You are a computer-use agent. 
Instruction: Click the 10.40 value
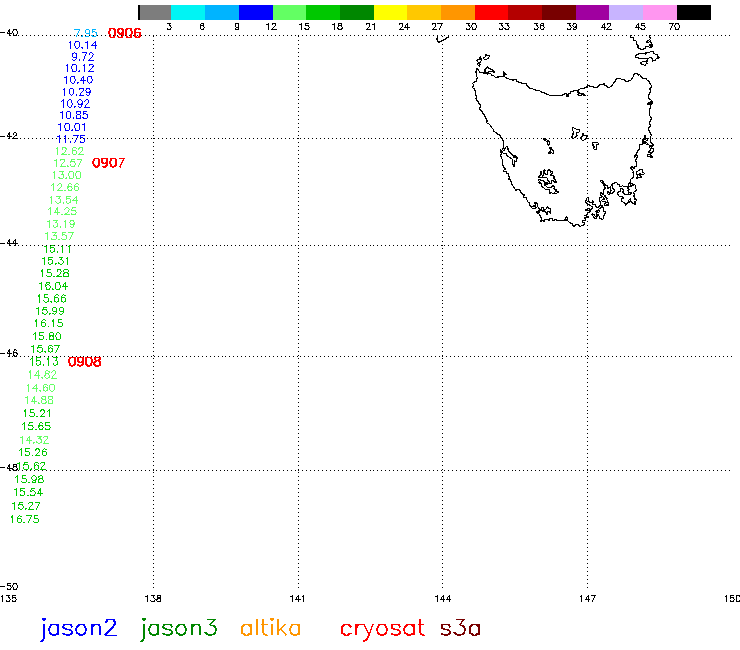pyautogui.click(x=78, y=80)
